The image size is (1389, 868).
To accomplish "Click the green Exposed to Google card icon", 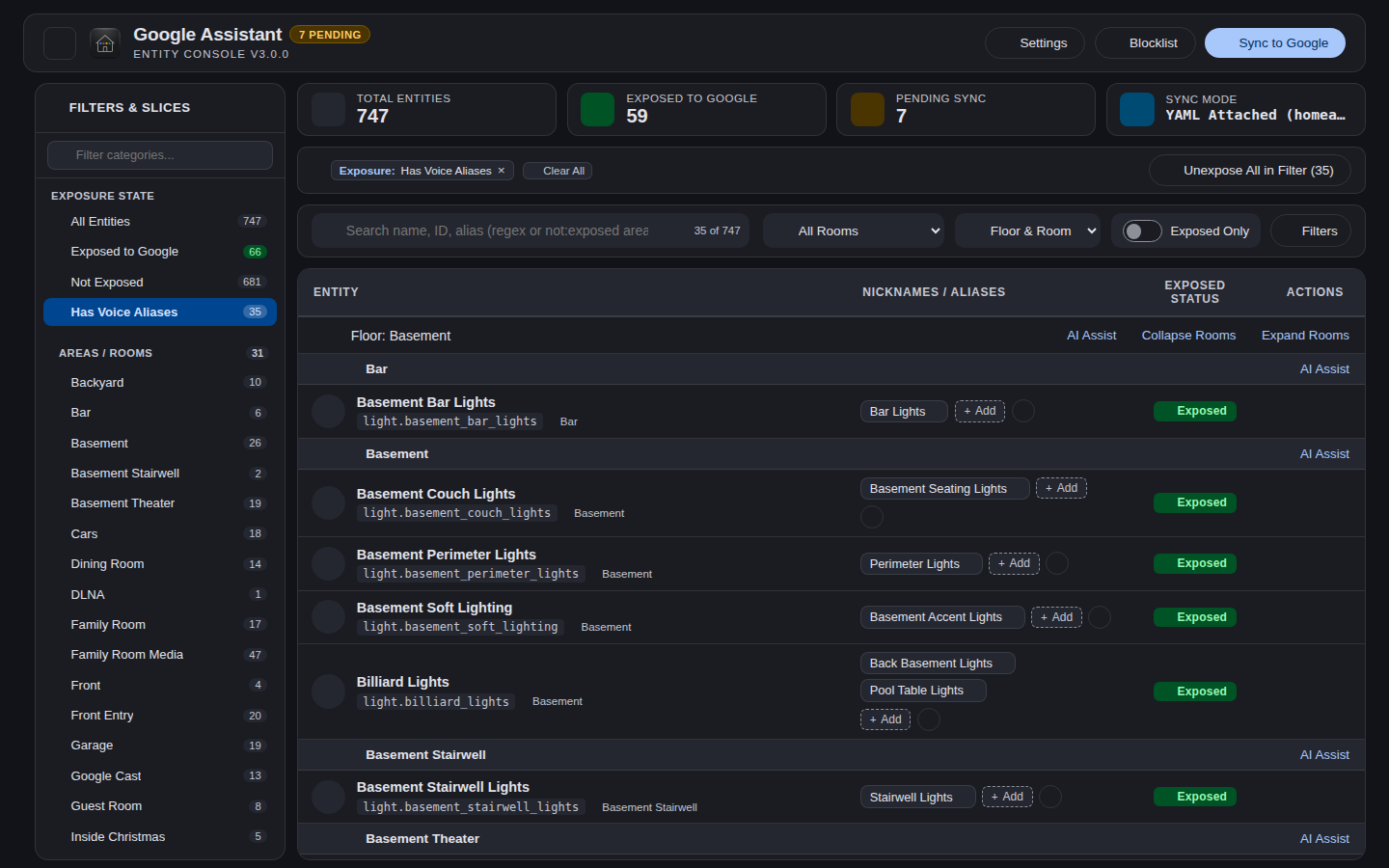I will click(x=598, y=109).
